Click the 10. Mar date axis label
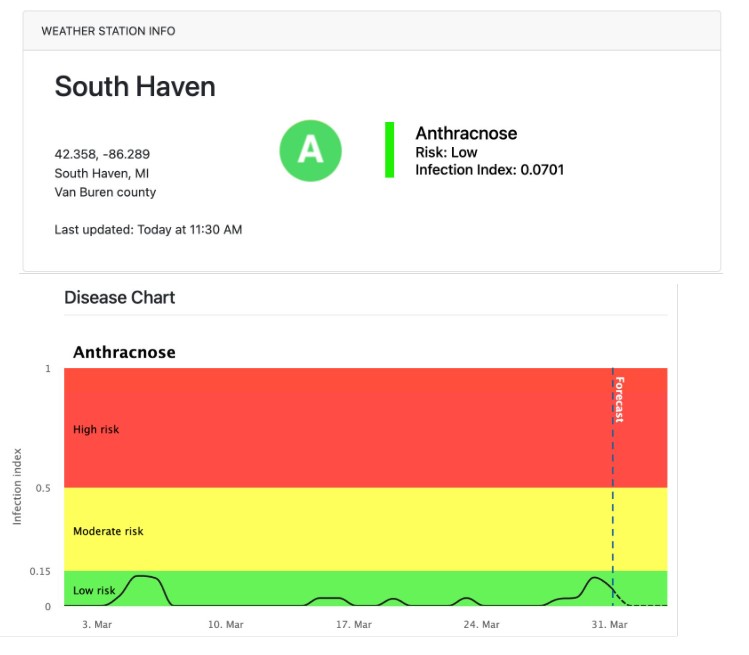Screen dimensions: 749x655 (x=225, y=625)
